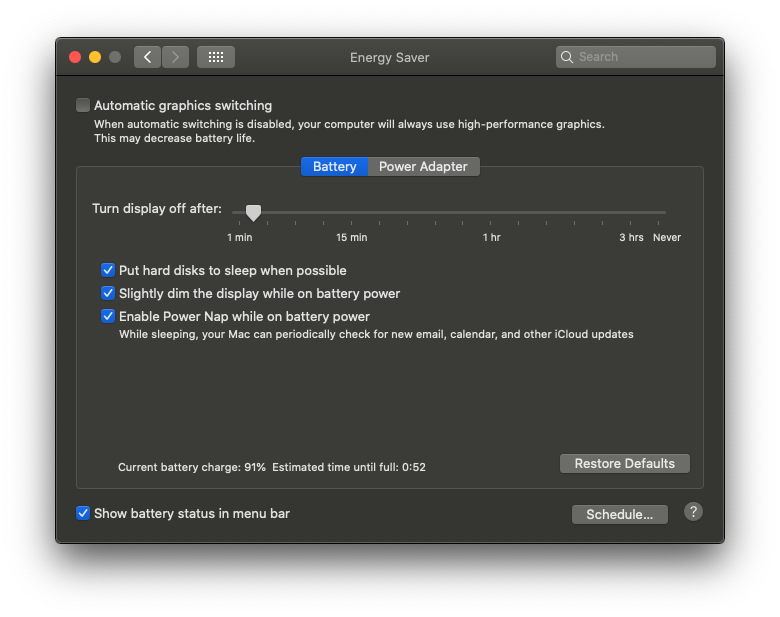Screen dimensions: 780x617
Task: Enable Automatic graphics switching checkbox
Action: point(83,105)
